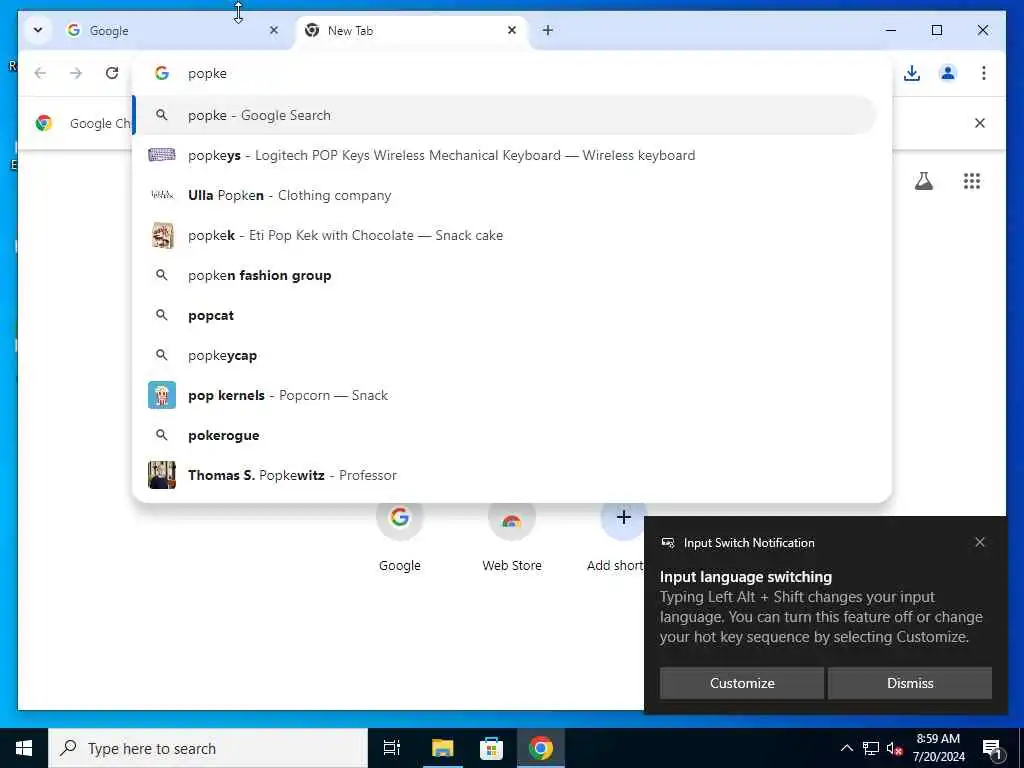This screenshot has width=1024, height=768.
Task: Close the New Tab tab
Action: [x=512, y=30]
